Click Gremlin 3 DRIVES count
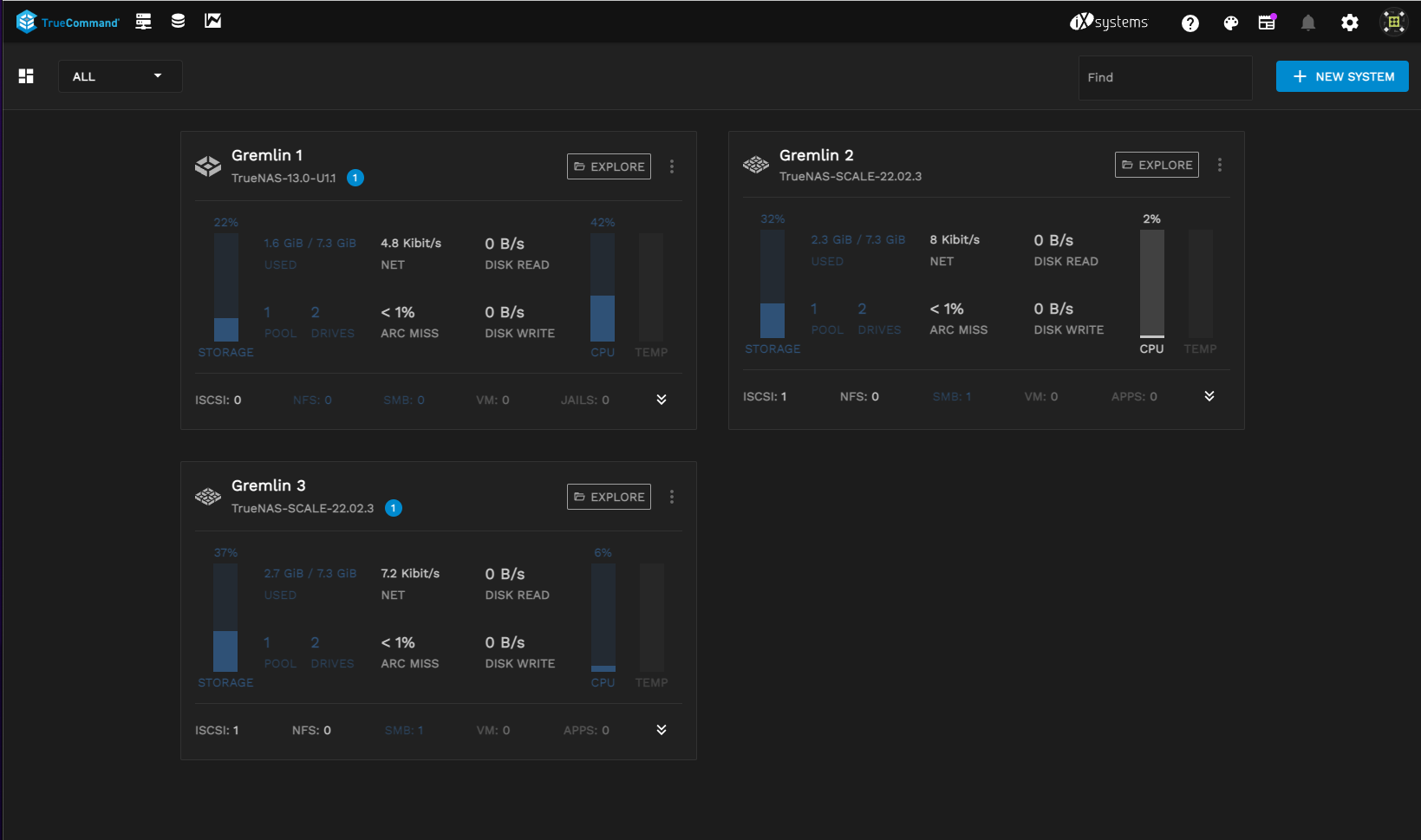This screenshot has height=840, width=1421. [316, 642]
